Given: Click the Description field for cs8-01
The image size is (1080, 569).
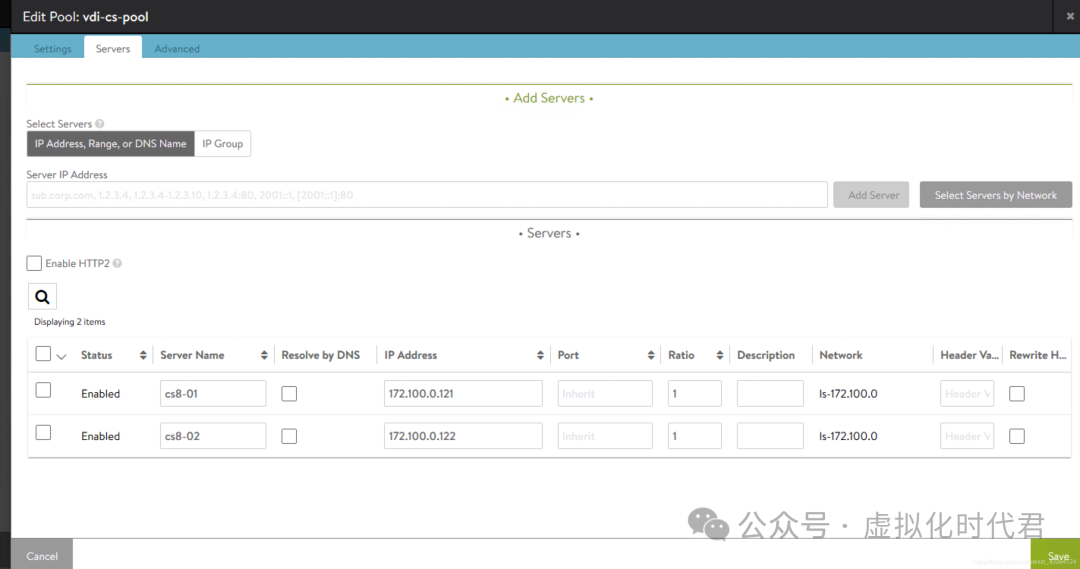Looking at the screenshot, I should 770,393.
